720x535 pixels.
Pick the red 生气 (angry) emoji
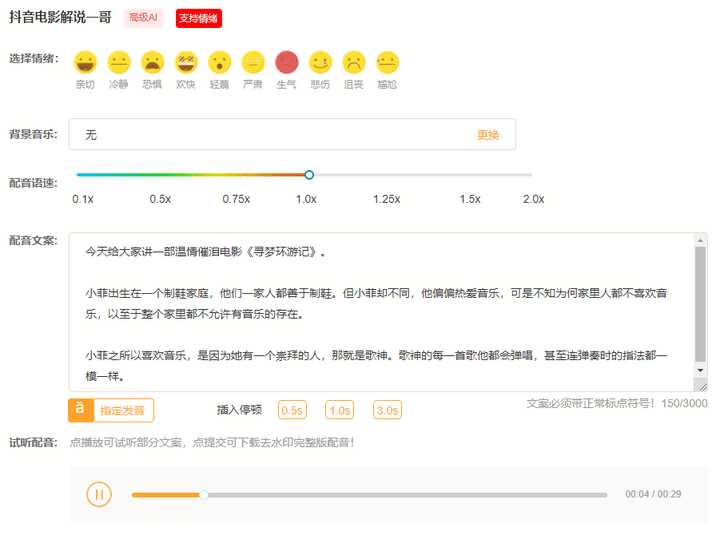(x=287, y=62)
